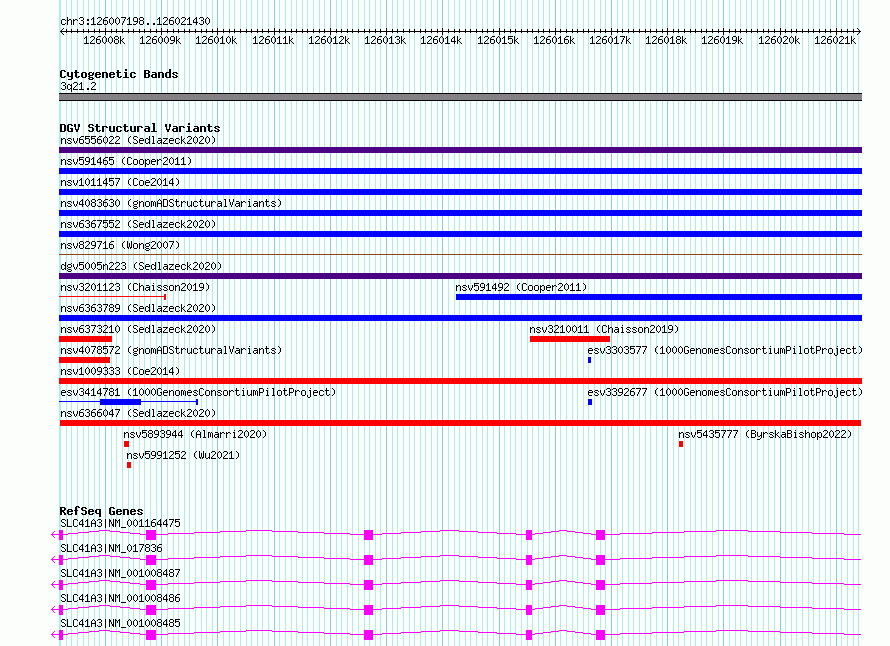
Task: Select the dgv5005n223 (Sedlazeck2020) label
Action: [141, 266]
